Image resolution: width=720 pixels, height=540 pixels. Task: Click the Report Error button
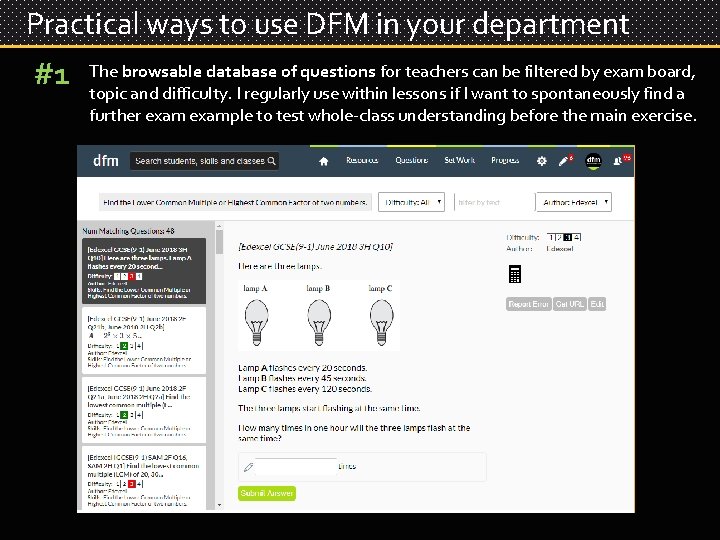pyautogui.click(x=529, y=304)
